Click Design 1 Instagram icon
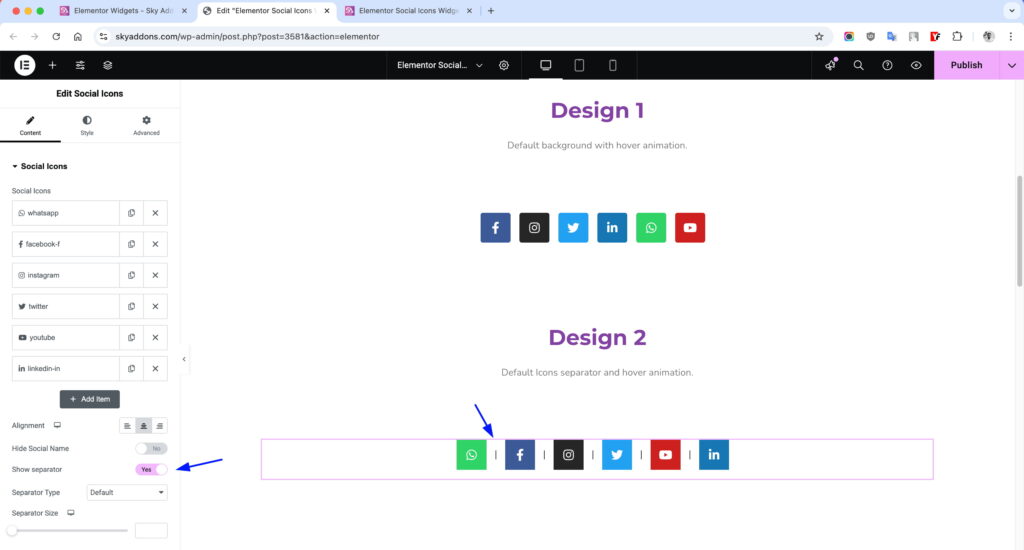This screenshot has width=1024, height=550. (534, 228)
